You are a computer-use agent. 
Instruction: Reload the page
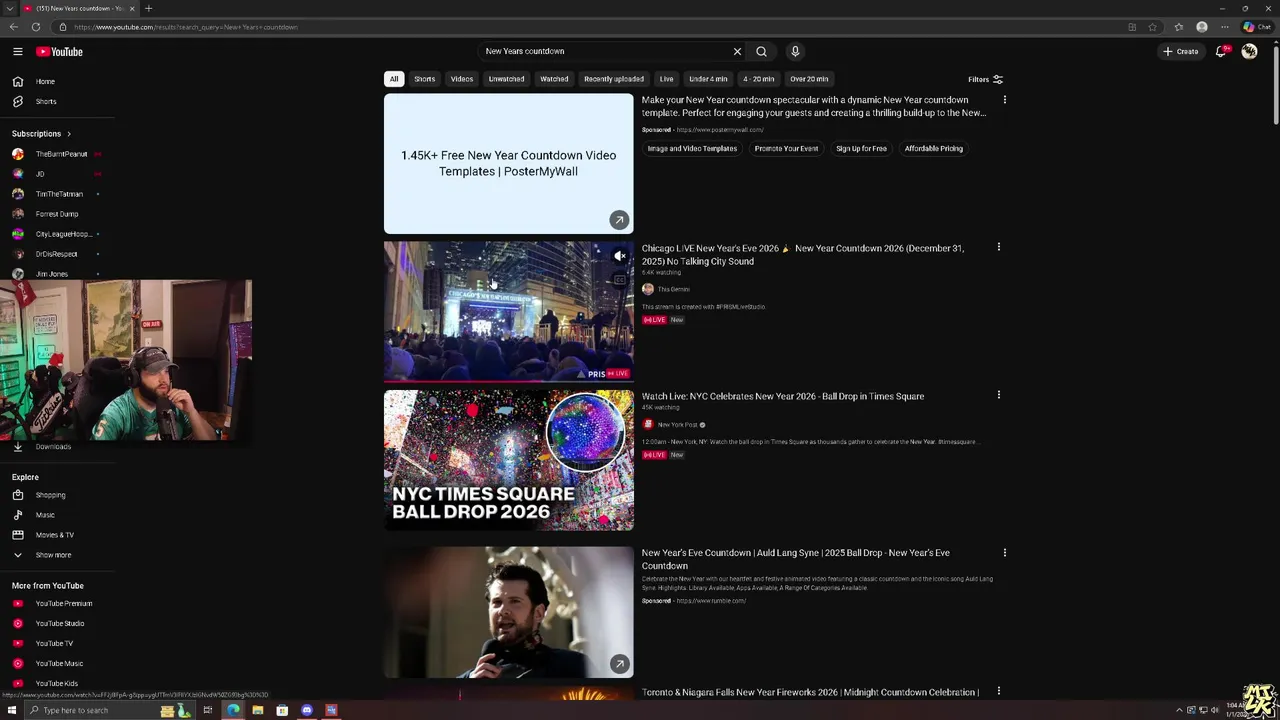[x=36, y=27]
